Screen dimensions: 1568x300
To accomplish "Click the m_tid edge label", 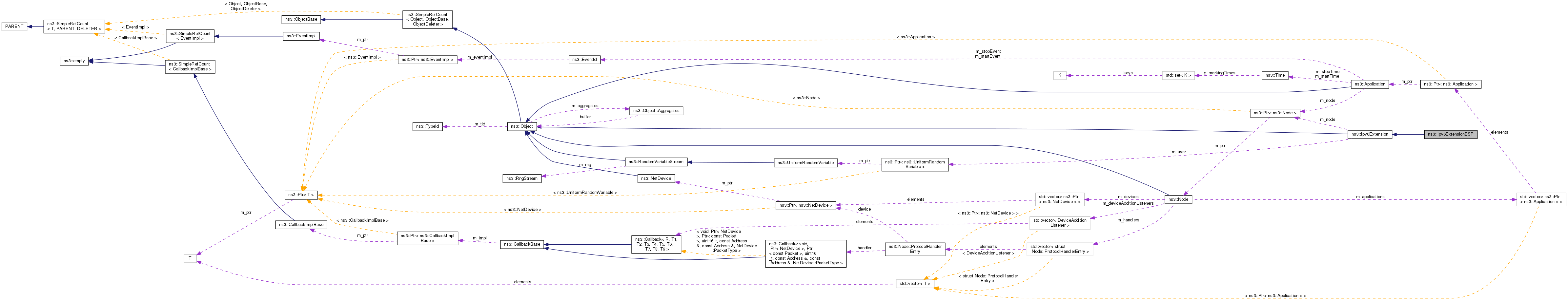I will click(480, 124).
